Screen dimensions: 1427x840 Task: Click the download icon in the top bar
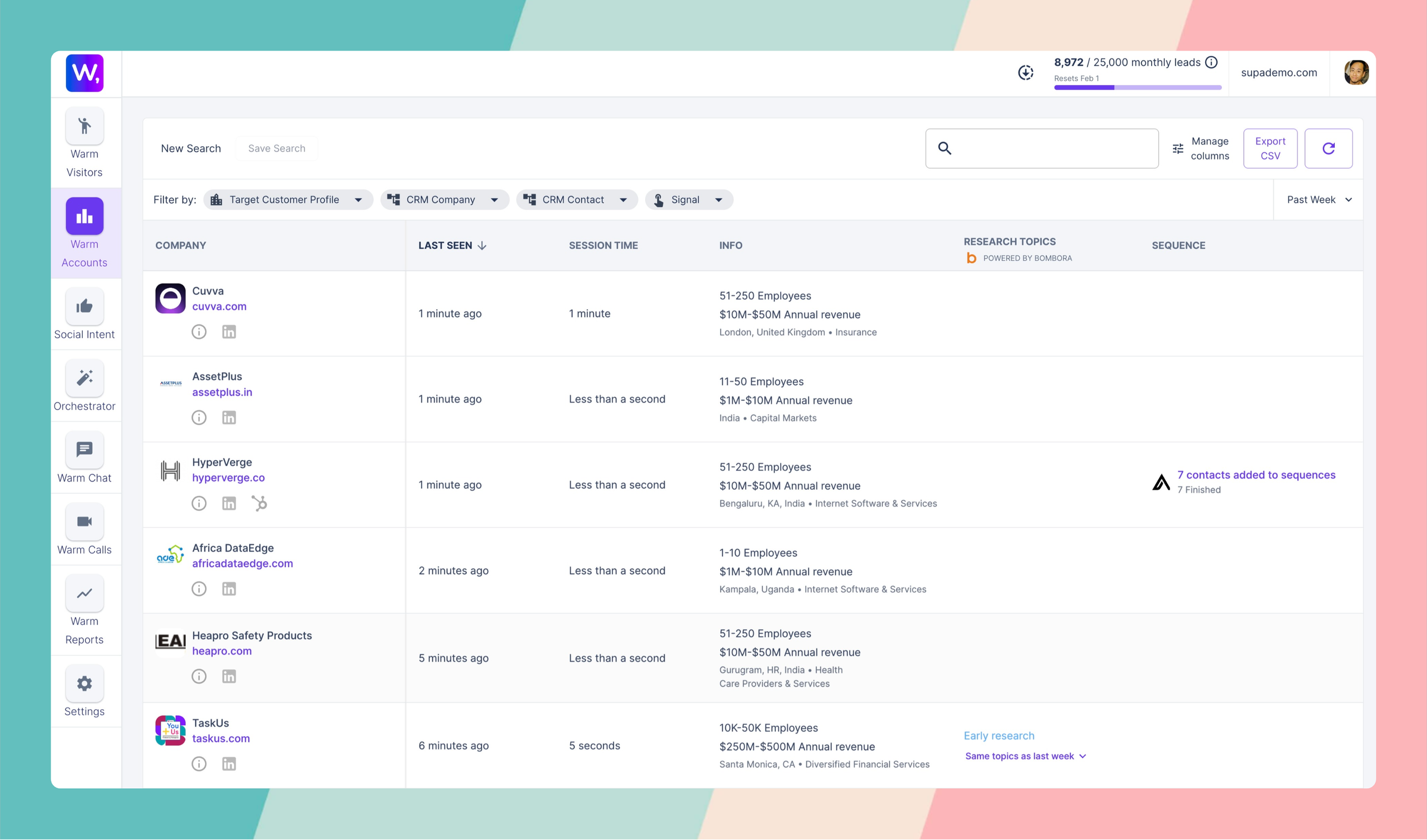[1025, 73]
